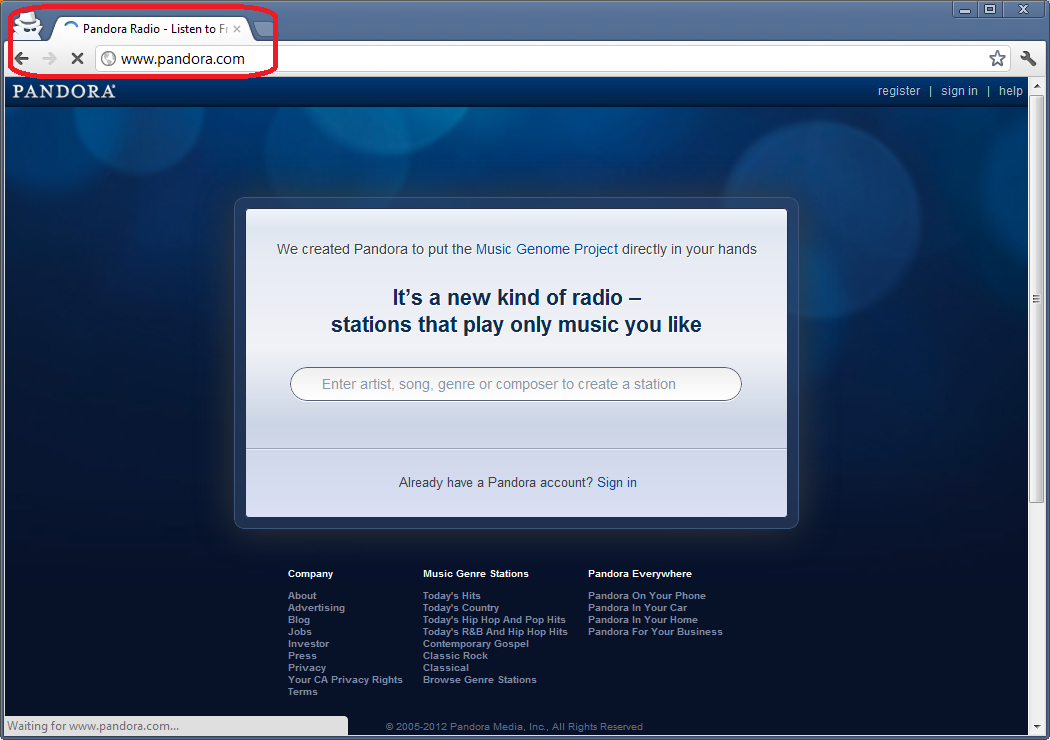The image size is (1050, 740).
Task: Select the Pandora Radio tab
Action: [x=151, y=29]
